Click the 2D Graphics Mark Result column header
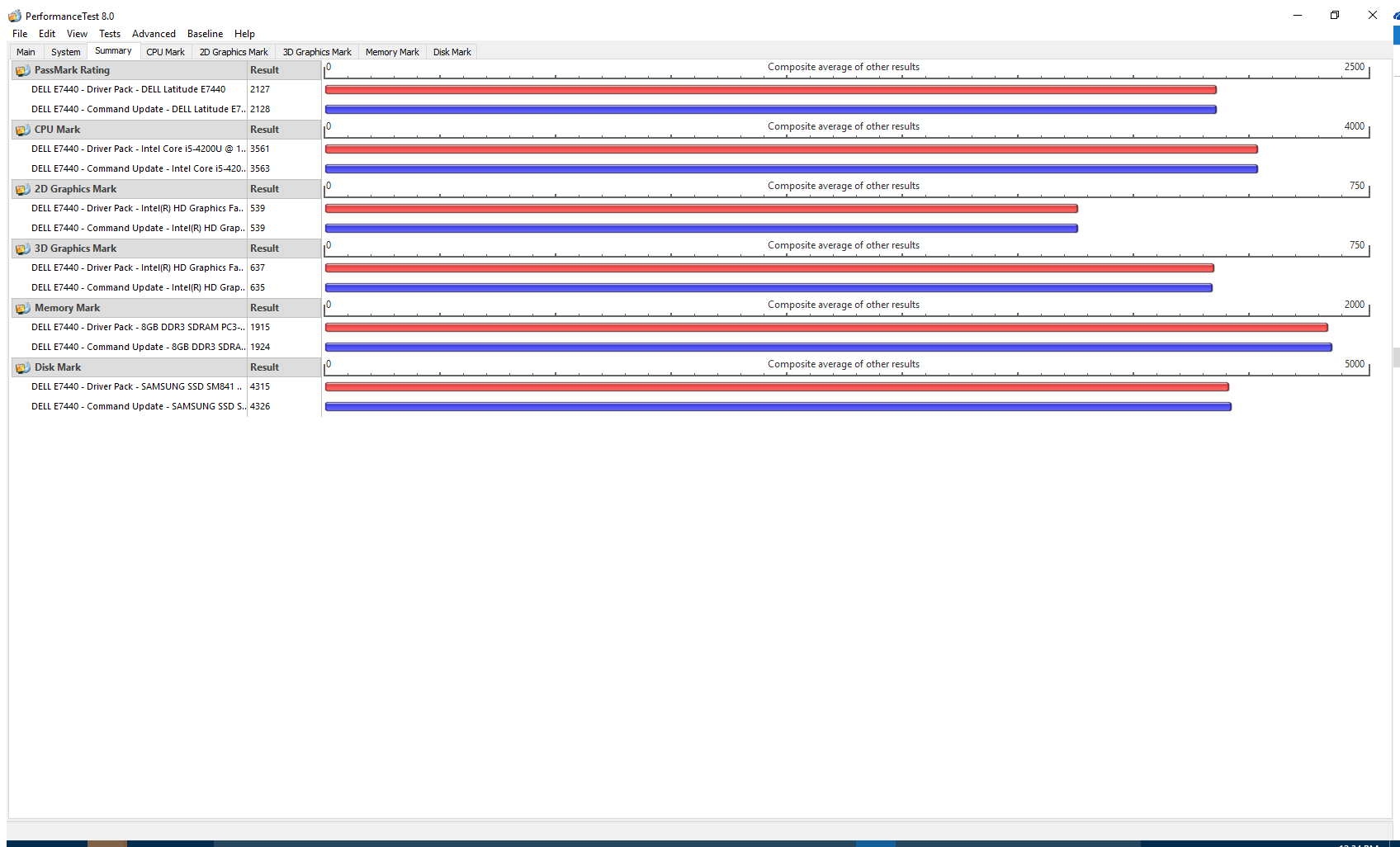Viewport: 1400px width, 847px height. tap(284, 189)
